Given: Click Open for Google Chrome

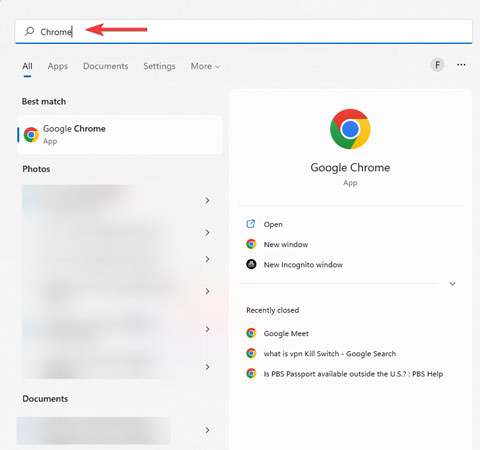Looking at the screenshot, I should 273,224.
